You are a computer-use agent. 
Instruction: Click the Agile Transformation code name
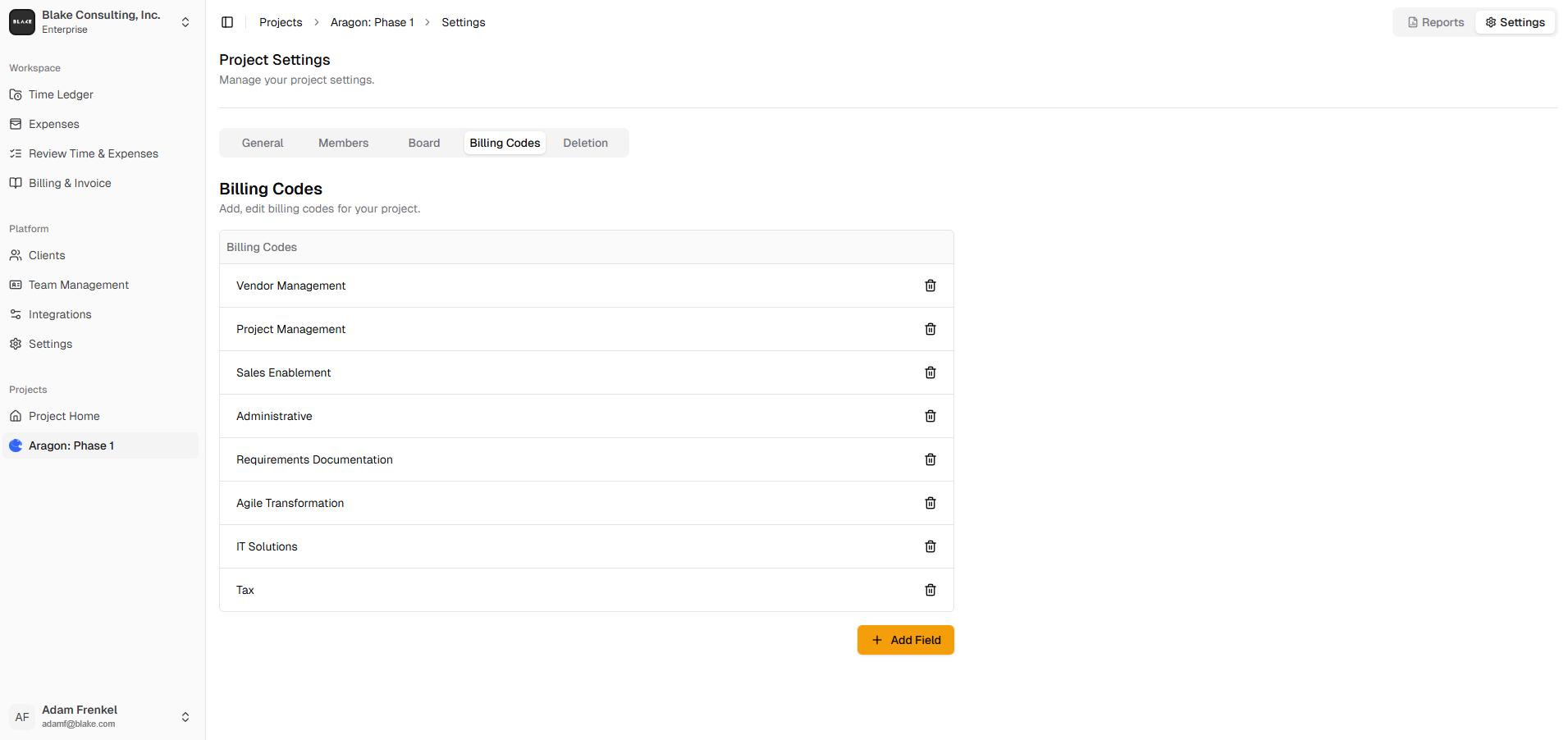[290, 503]
